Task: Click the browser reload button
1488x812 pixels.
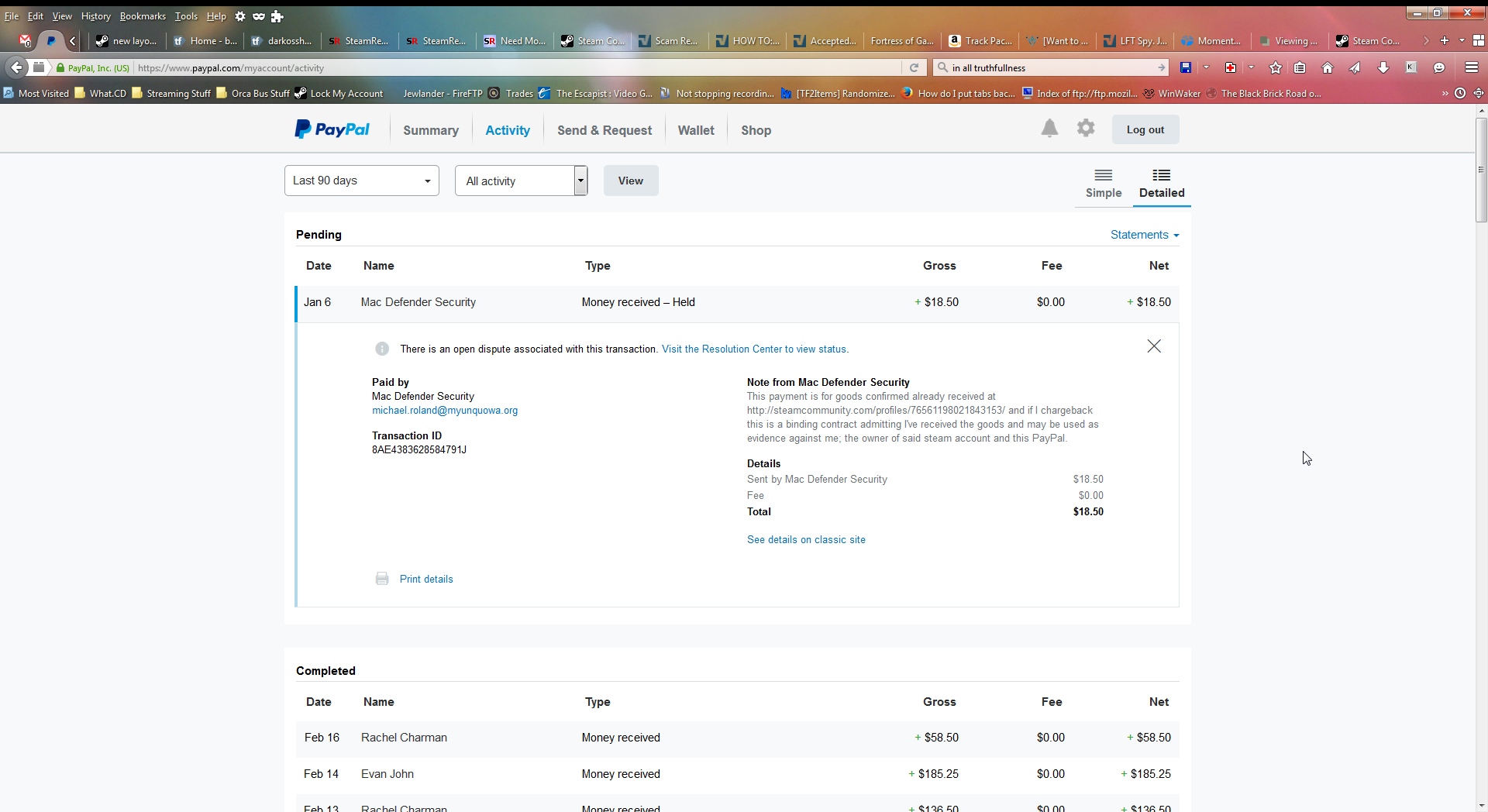Action: 914,68
